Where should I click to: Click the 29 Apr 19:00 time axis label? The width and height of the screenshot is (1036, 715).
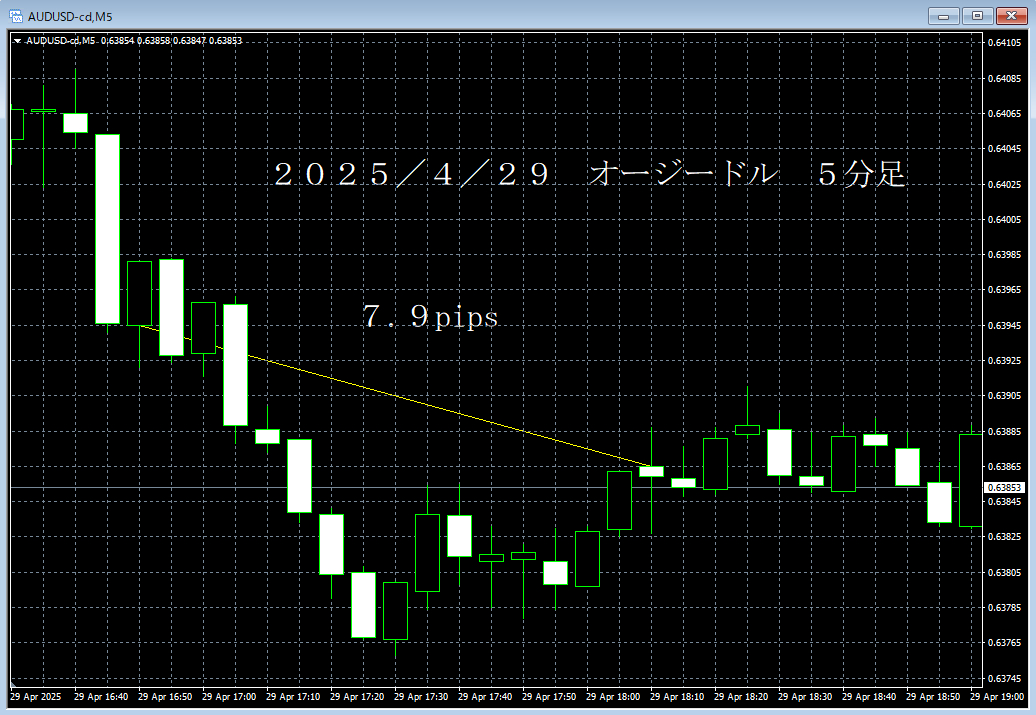tap(998, 696)
